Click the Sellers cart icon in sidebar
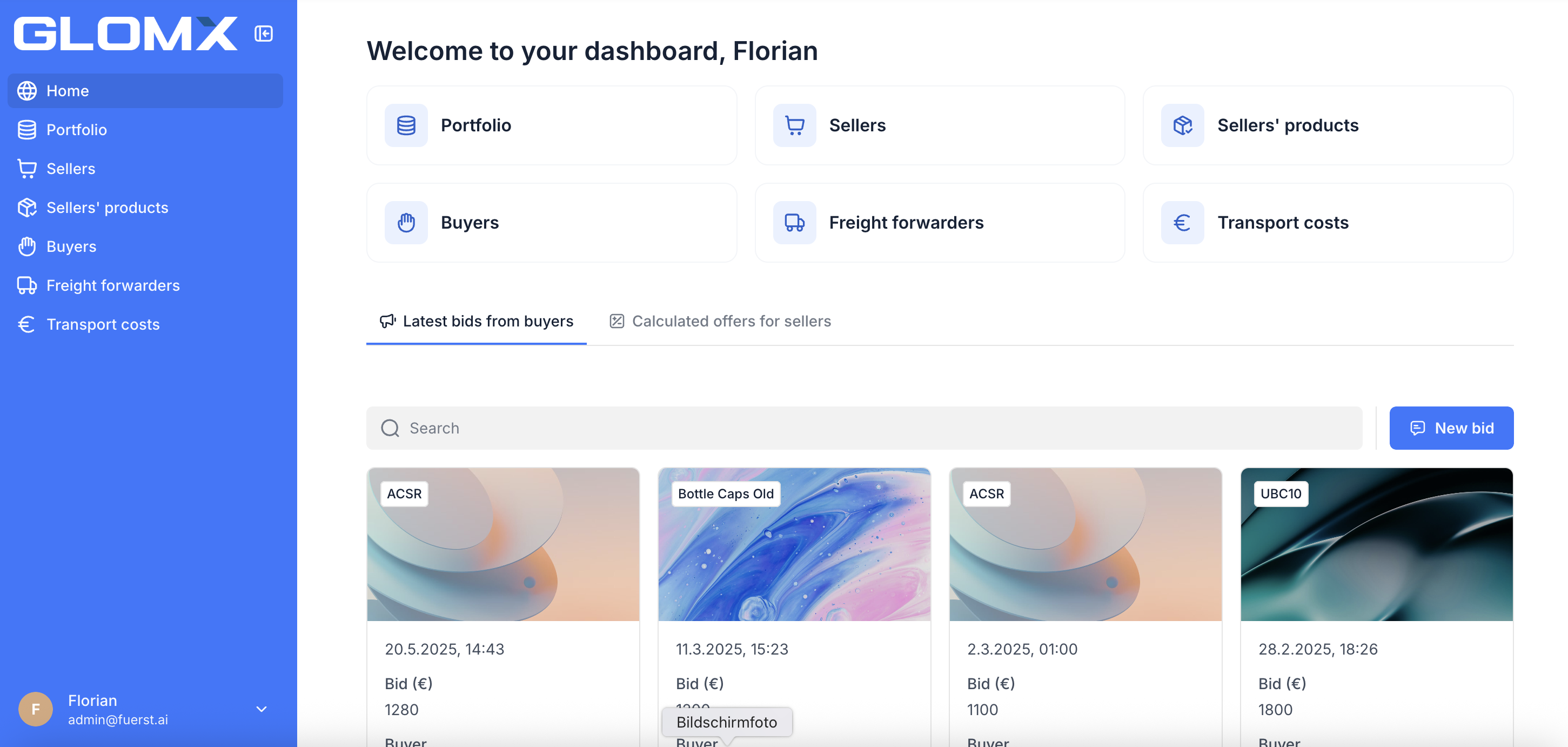The width and height of the screenshot is (1568, 747). point(27,169)
